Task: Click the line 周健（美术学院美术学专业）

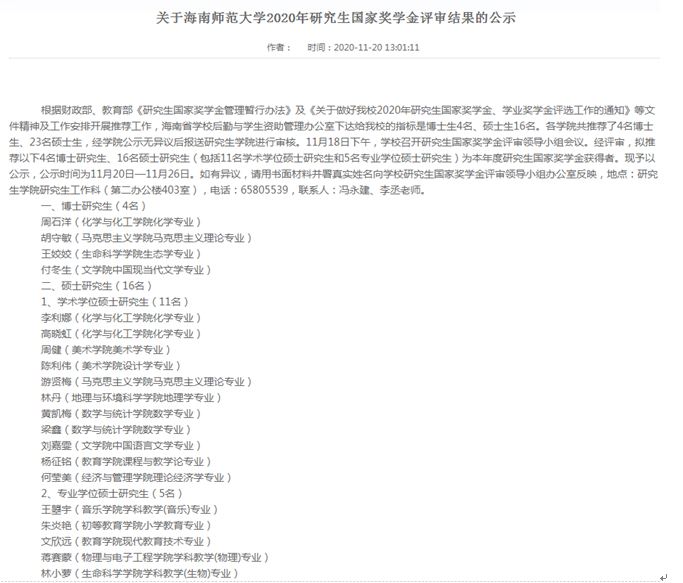Action: click(105, 350)
